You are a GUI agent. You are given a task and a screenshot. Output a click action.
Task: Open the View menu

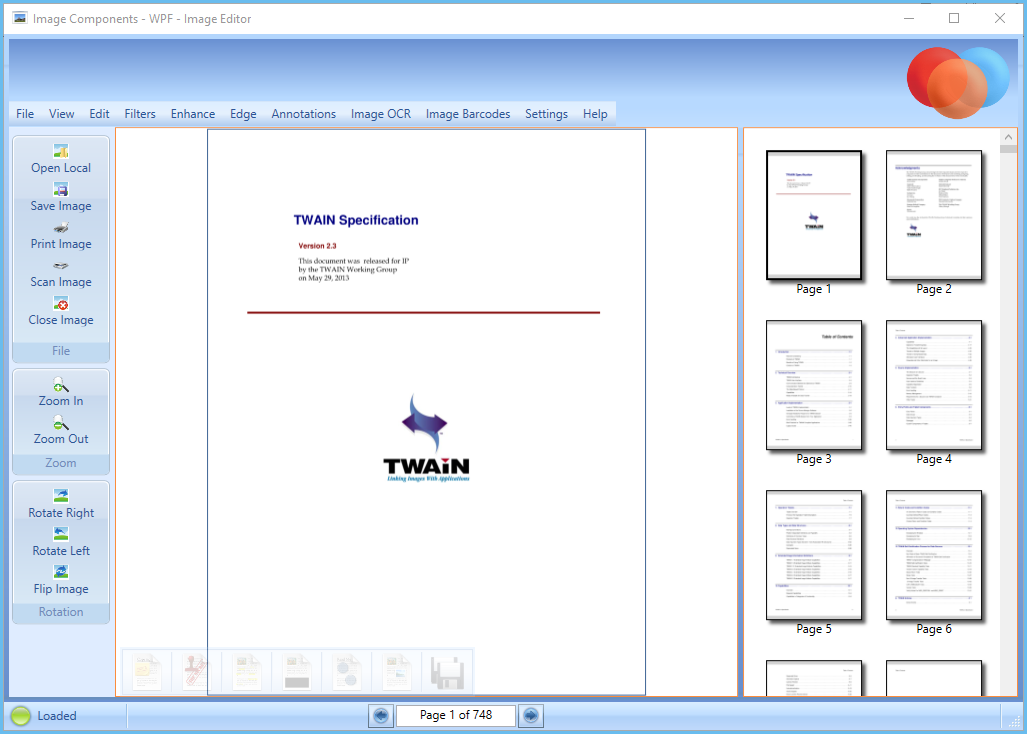[62, 114]
